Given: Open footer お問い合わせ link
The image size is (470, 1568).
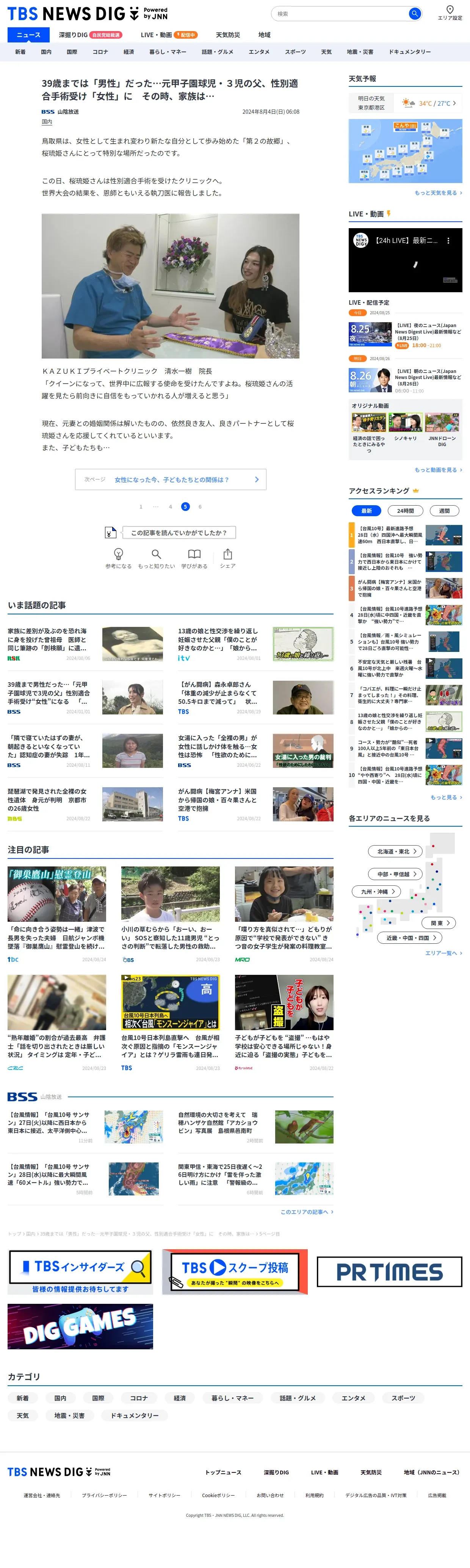Looking at the screenshot, I should pyautogui.click(x=270, y=1496).
